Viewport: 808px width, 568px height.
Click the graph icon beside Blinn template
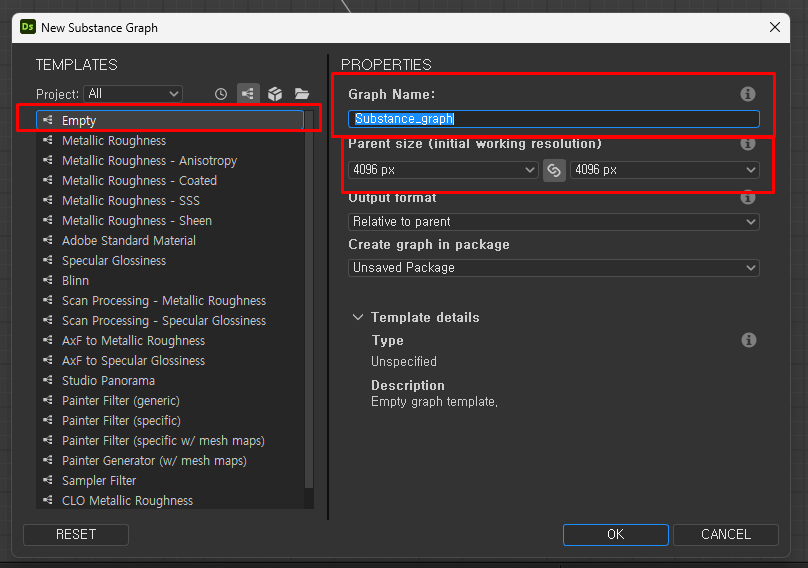pyautogui.click(x=48, y=280)
